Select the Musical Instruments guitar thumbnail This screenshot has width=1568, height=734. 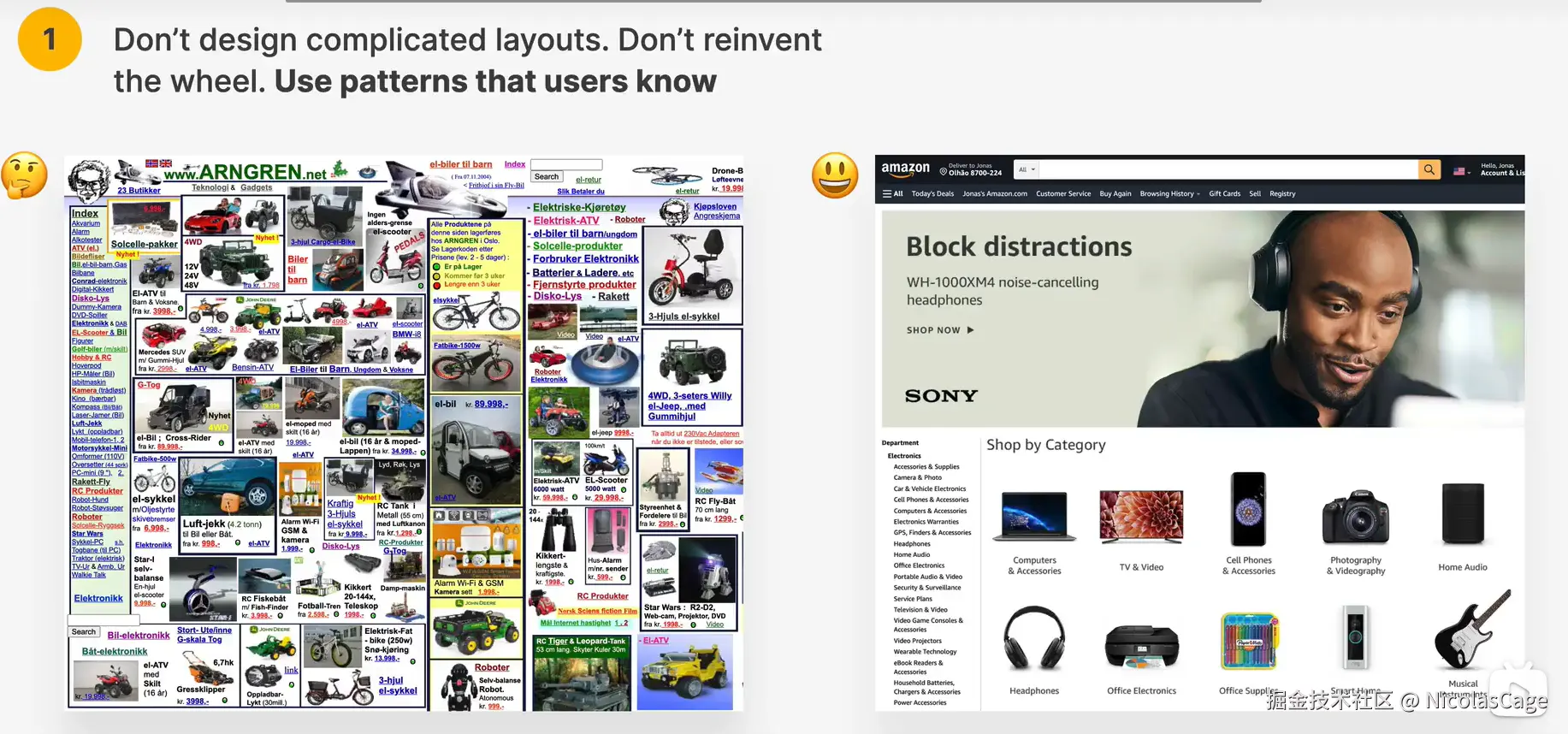1472,630
